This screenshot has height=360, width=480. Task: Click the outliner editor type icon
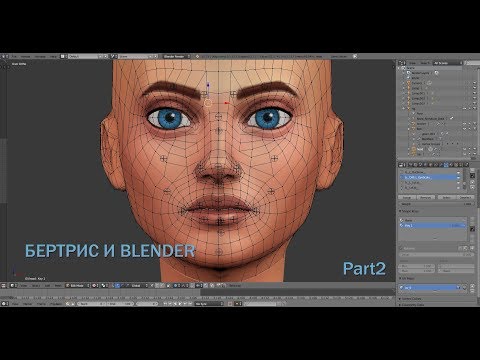point(402,63)
